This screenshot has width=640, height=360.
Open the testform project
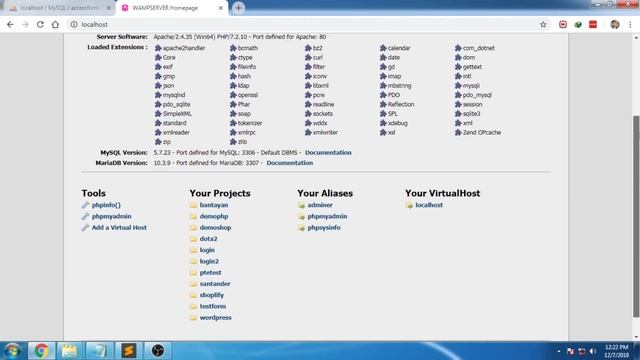[x=213, y=306]
